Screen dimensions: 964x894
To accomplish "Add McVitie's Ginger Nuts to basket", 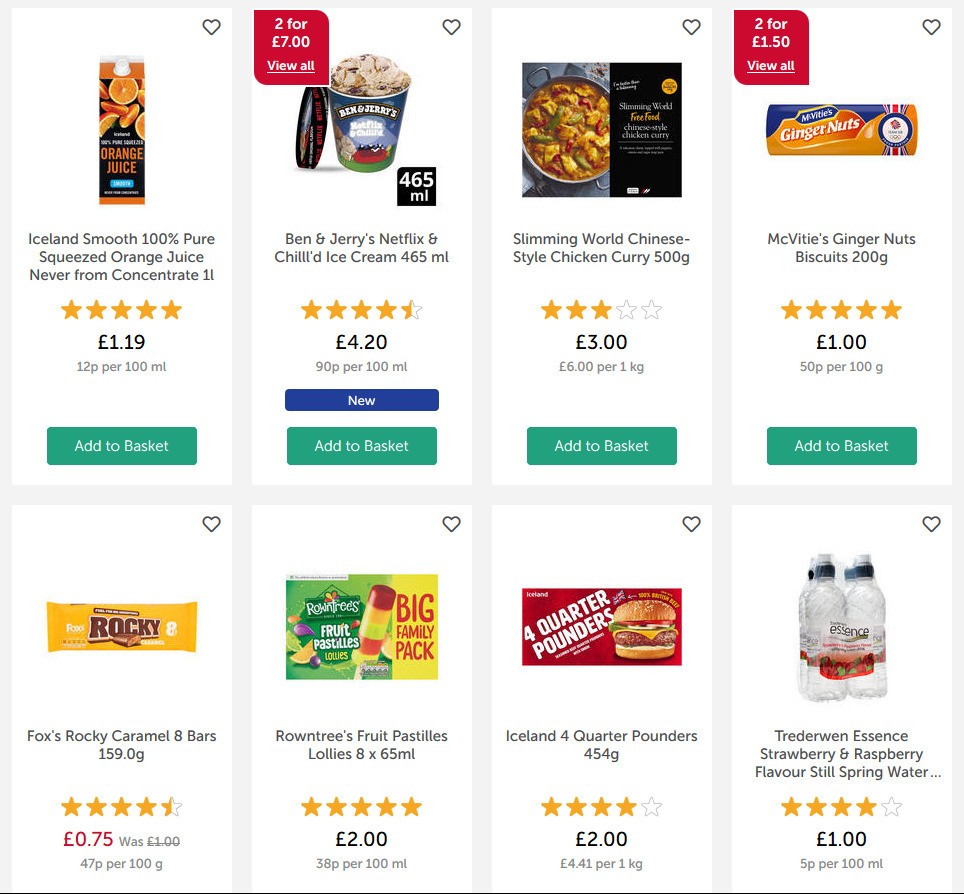I will 841,446.
